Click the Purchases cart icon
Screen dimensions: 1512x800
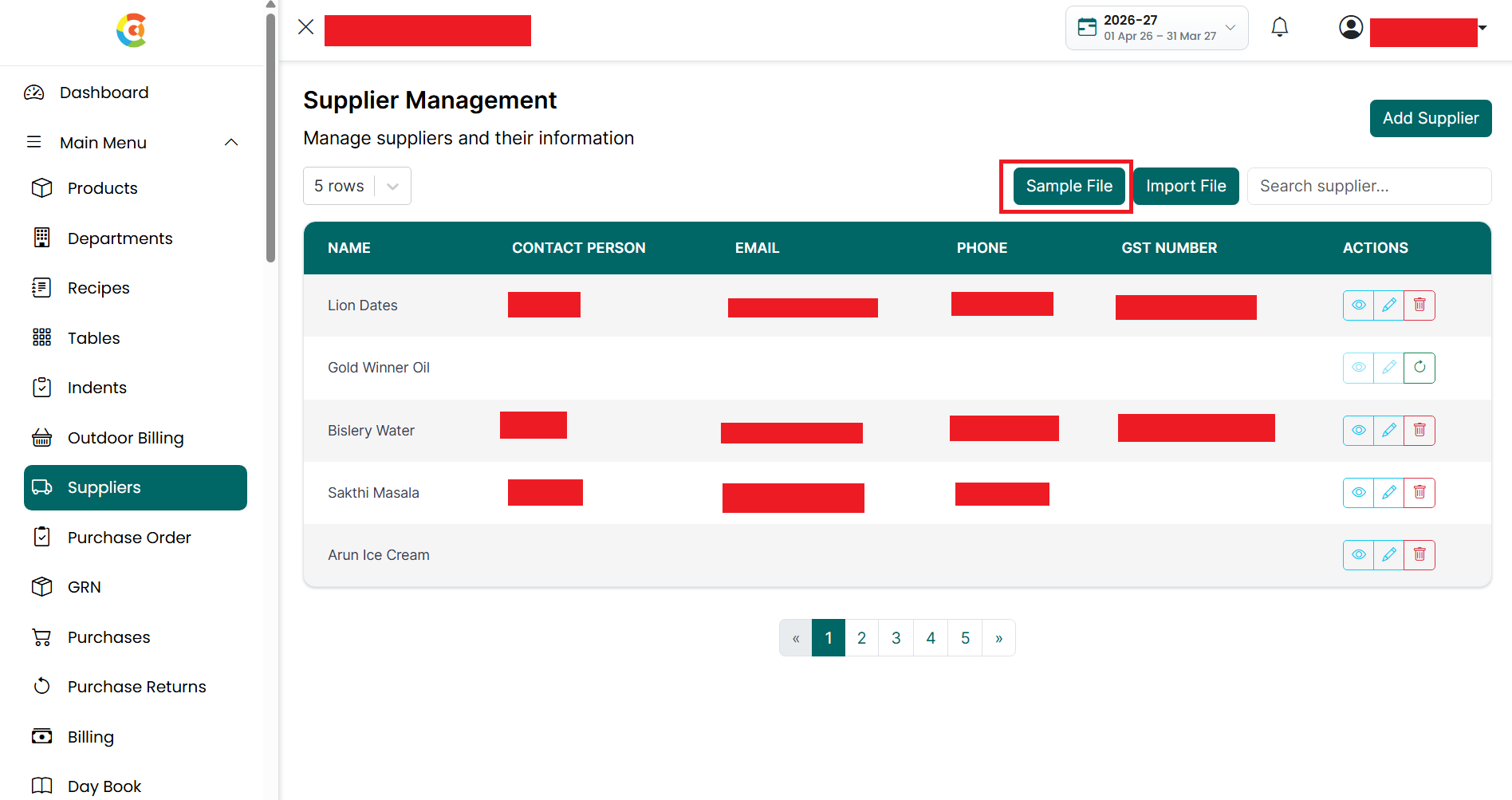42,637
